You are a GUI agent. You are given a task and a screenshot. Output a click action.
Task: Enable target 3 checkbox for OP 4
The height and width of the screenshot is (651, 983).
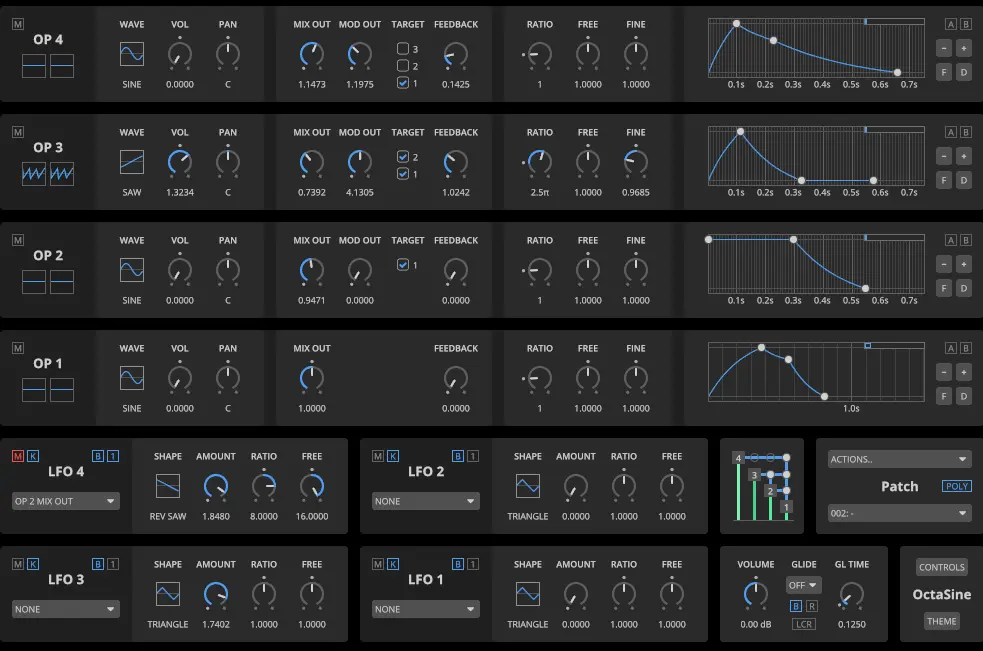tap(402, 48)
